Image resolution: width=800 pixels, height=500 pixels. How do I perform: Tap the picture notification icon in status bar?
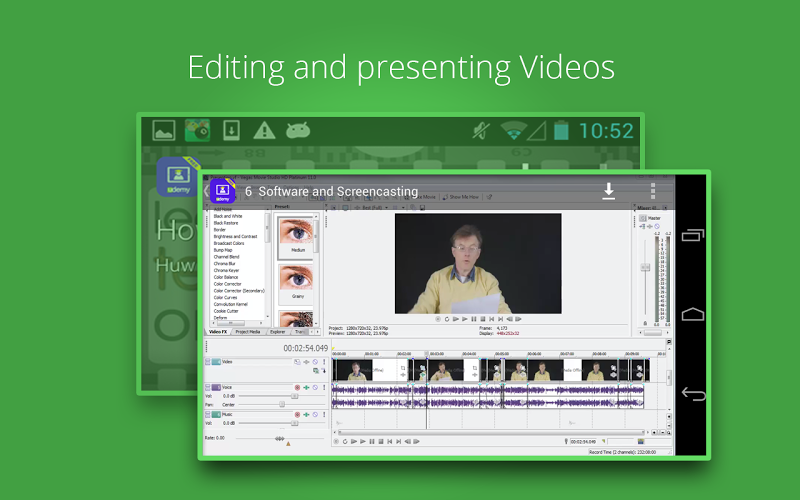pos(164,130)
